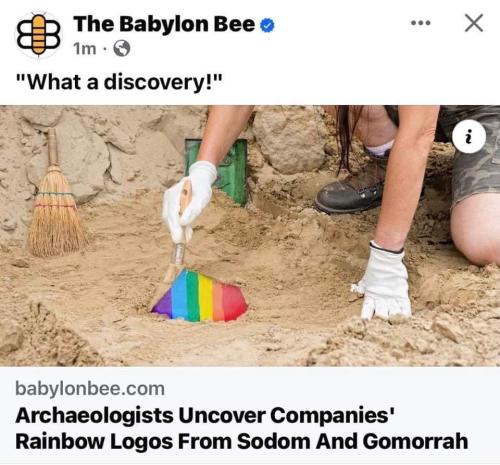Open the archaeology dig article image

coord(250,236)
